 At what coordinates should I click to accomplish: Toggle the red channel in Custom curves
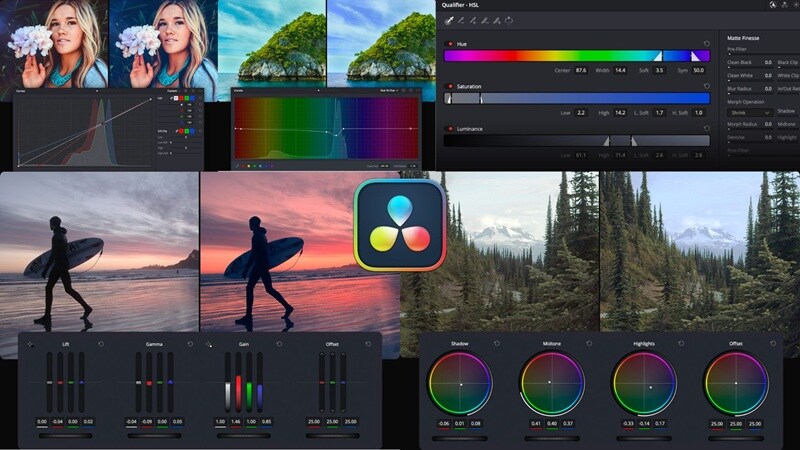pyautogui.click(x=182, y=98)
